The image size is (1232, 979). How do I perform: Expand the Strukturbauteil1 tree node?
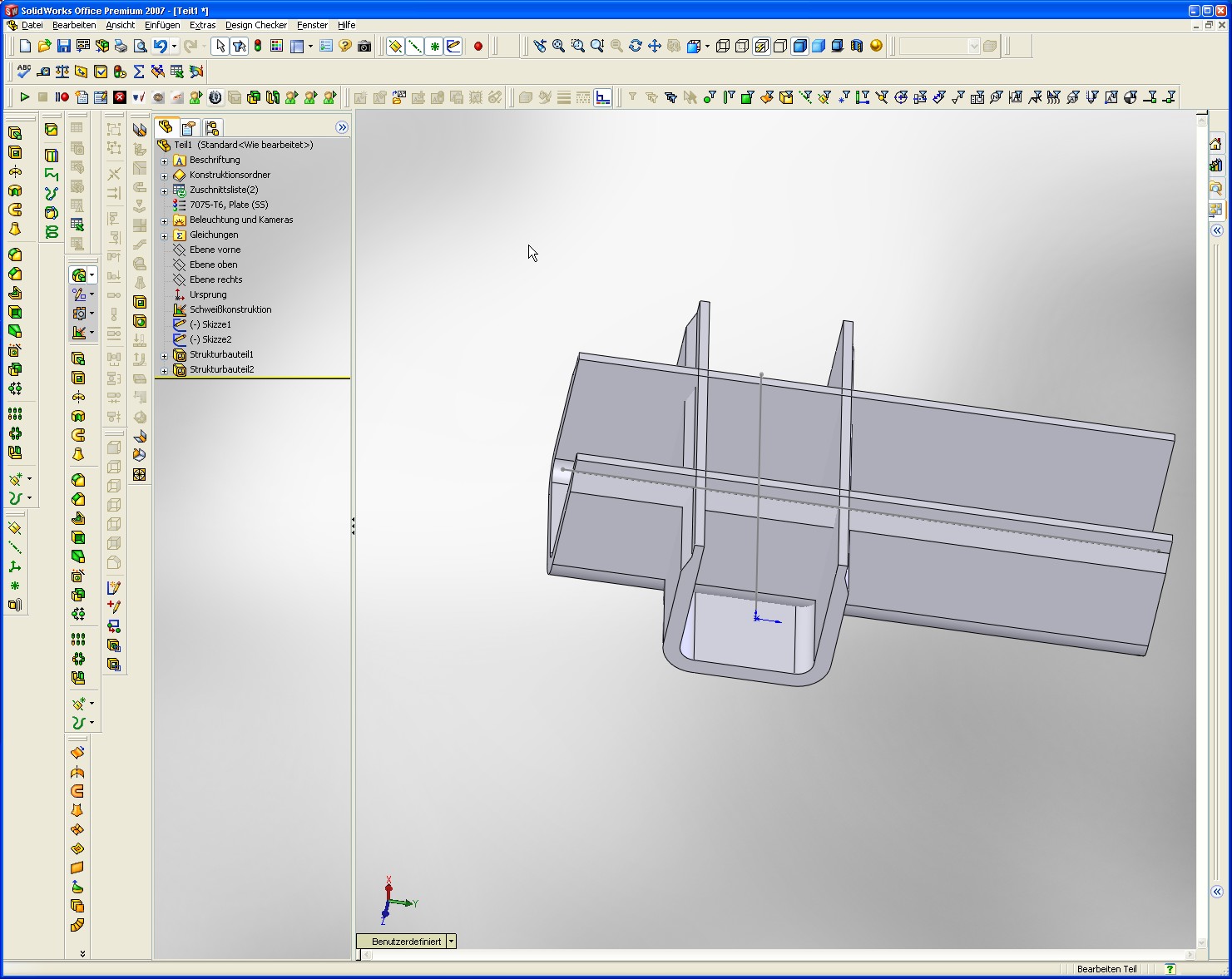pos(165,355)
